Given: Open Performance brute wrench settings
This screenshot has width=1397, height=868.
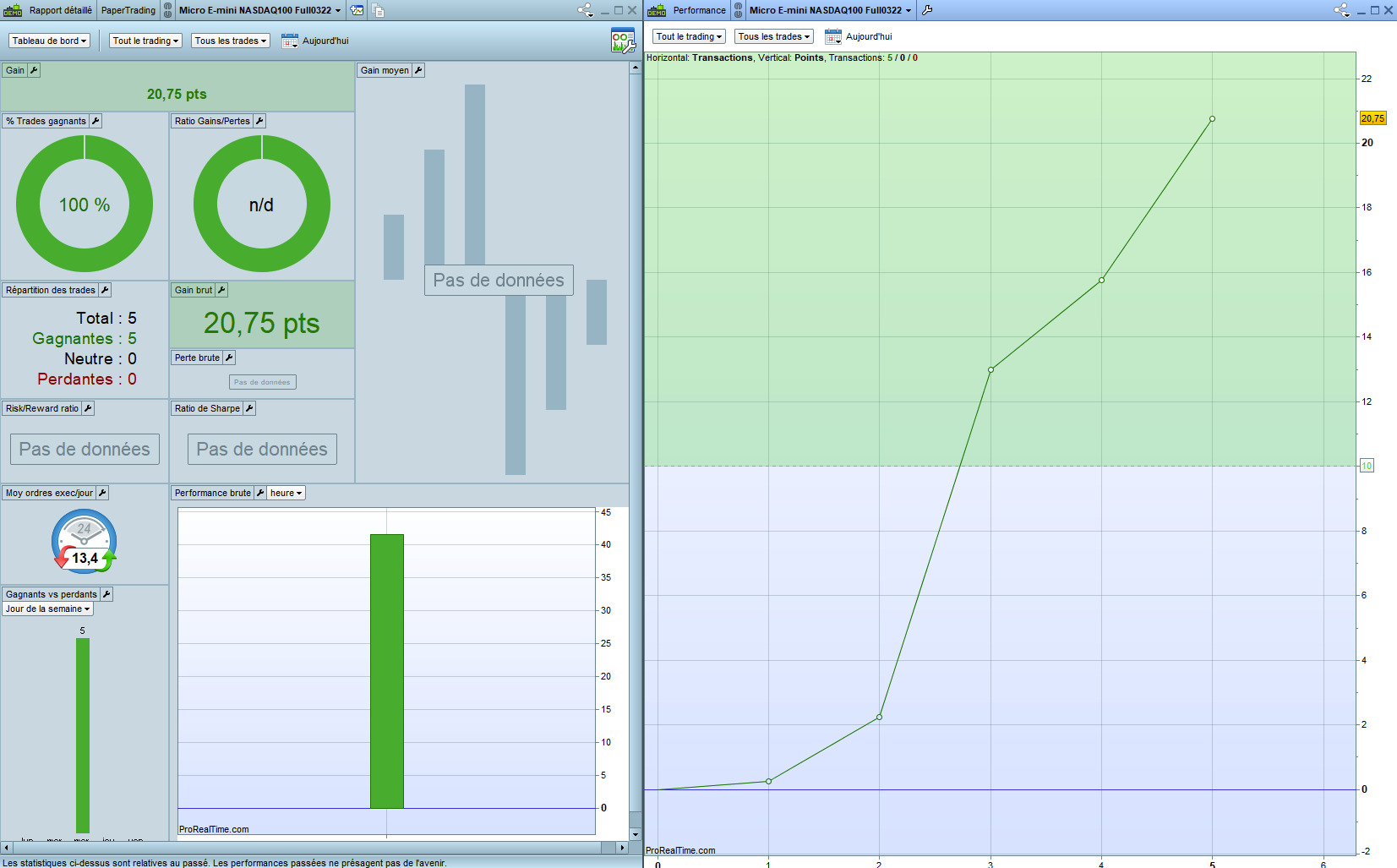Looking at the screenshot, I should click(260, 493).
